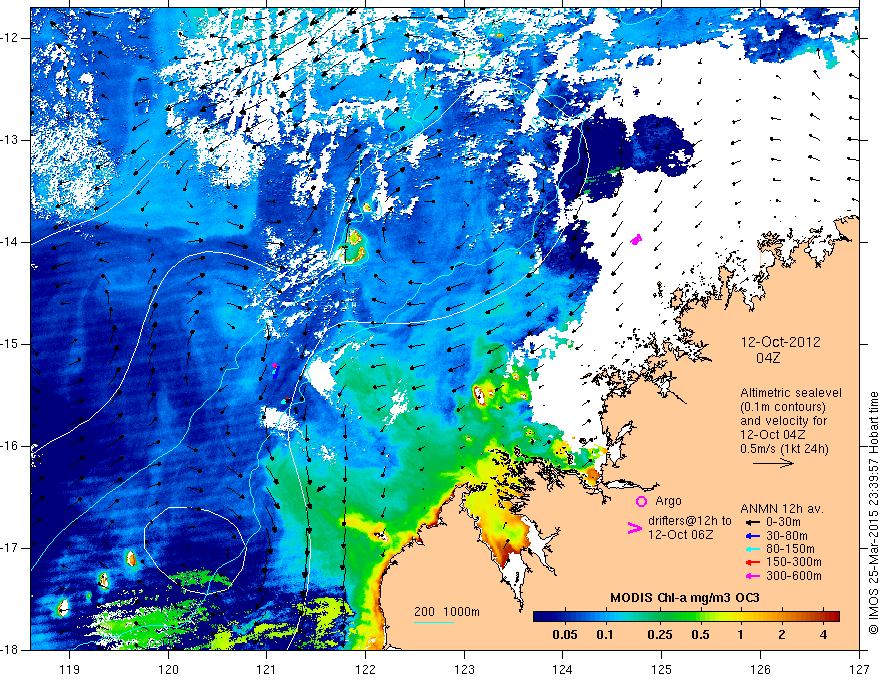Screen dimensions: 880x680
Task: Click the '(0.1m contours)' legend text
Action: [782, 407]
